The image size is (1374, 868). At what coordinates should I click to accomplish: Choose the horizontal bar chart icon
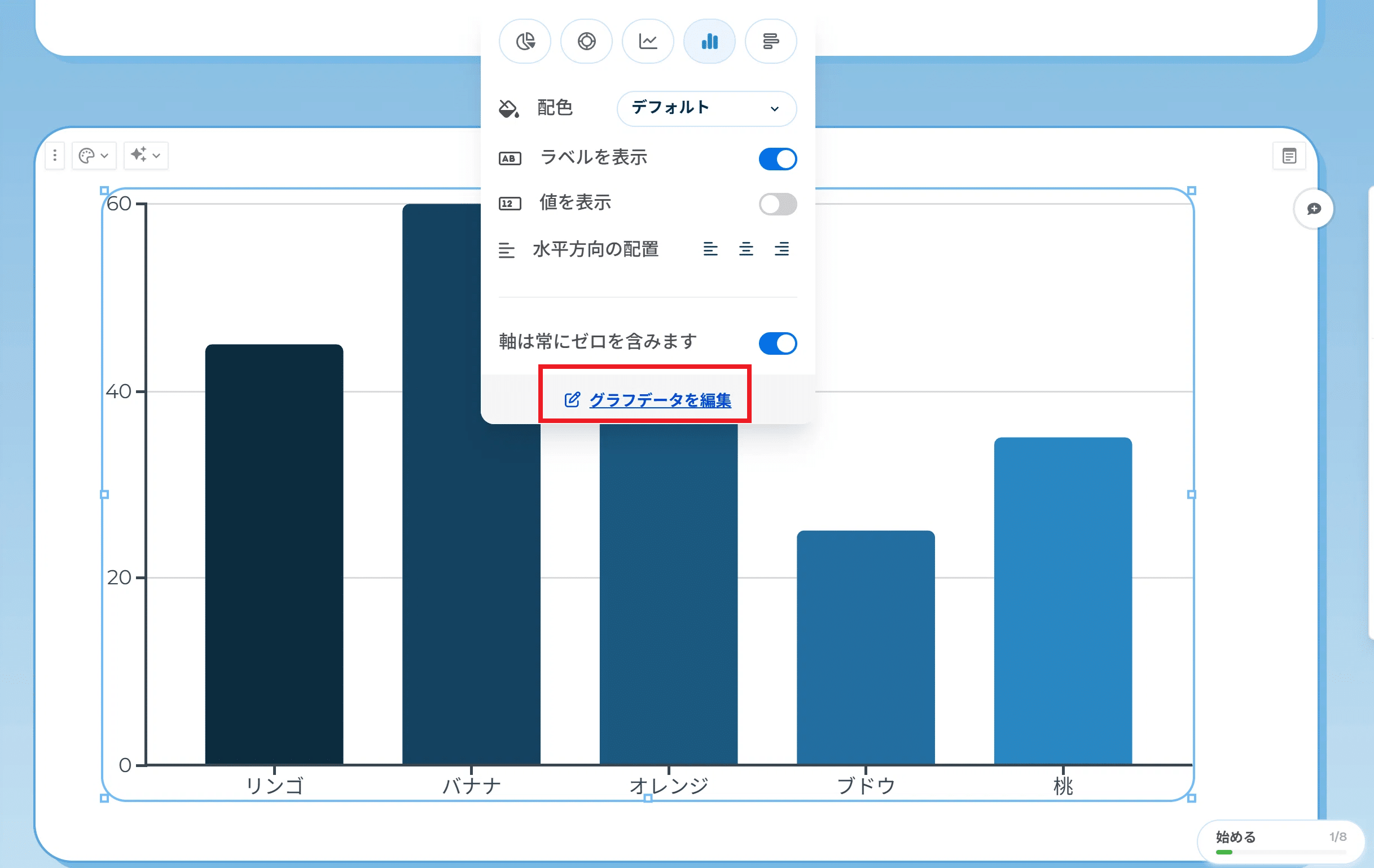coord(771,41)
